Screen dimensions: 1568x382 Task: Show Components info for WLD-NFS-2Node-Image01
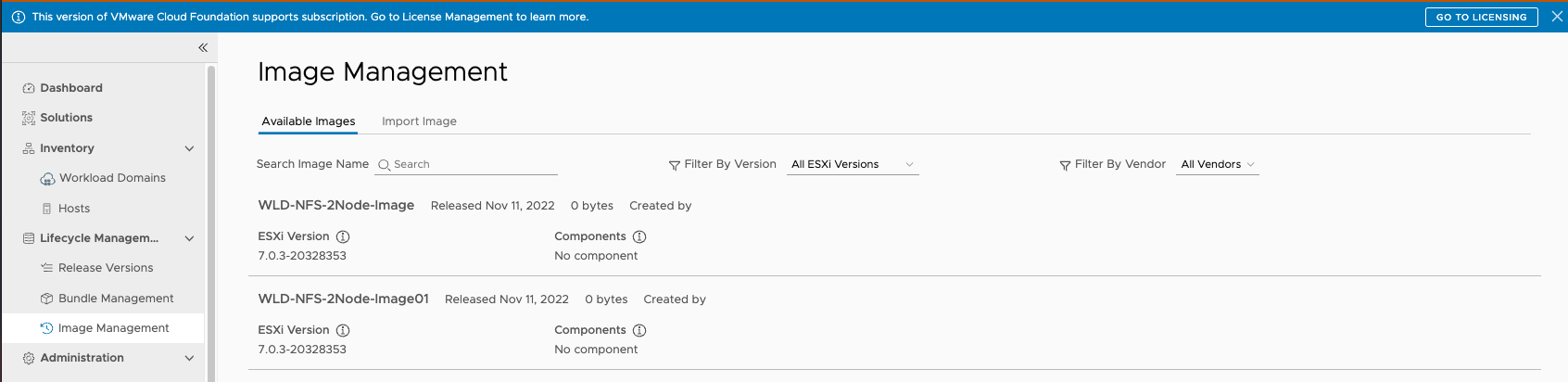pos(639,330)
